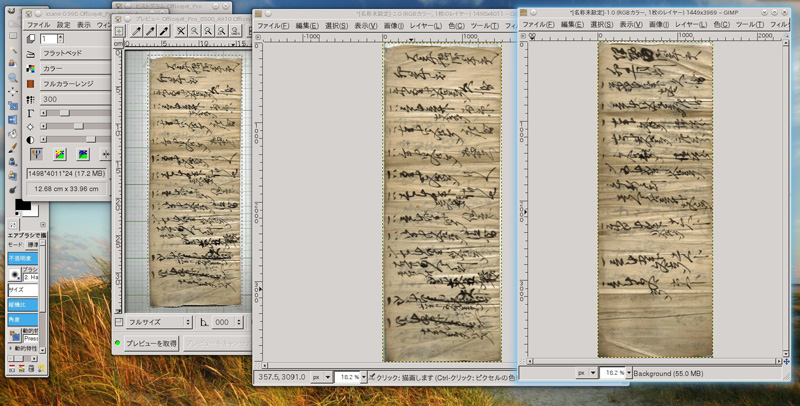Click the XSane RGB default enhancement icon
The width and height of the screenshot is (800, 406).
[x=36, y=154]
